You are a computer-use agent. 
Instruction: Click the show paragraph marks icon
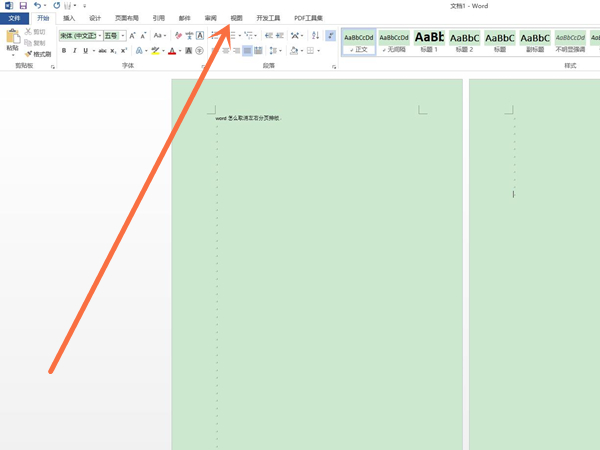pos(330,35)
